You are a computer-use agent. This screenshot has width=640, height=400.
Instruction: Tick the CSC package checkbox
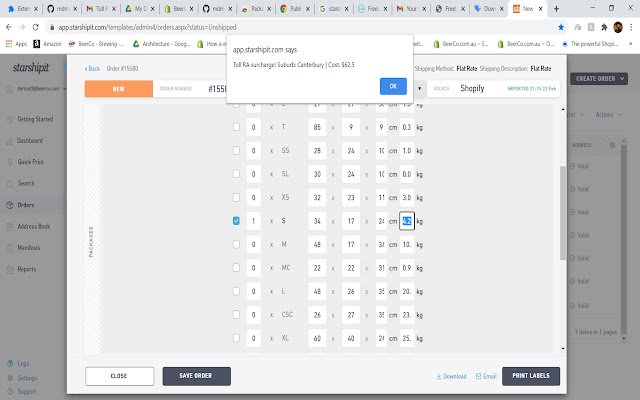click(x=236, y=315)
